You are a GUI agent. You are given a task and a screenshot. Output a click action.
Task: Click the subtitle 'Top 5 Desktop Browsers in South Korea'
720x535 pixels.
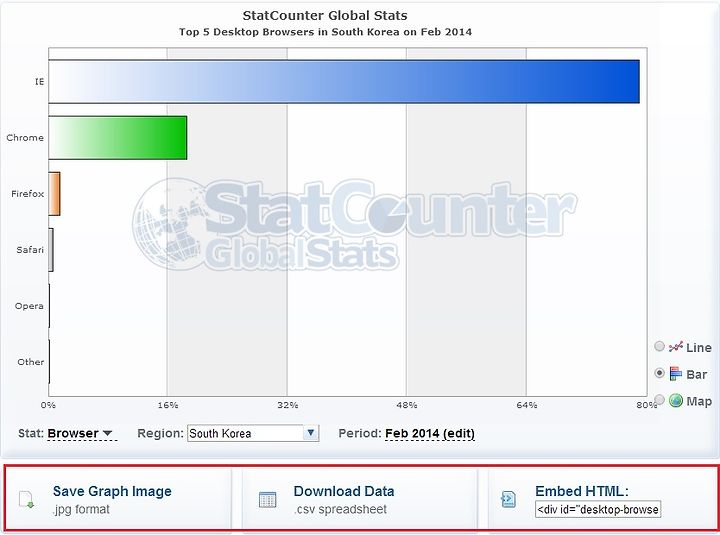(x=289, y=32)
